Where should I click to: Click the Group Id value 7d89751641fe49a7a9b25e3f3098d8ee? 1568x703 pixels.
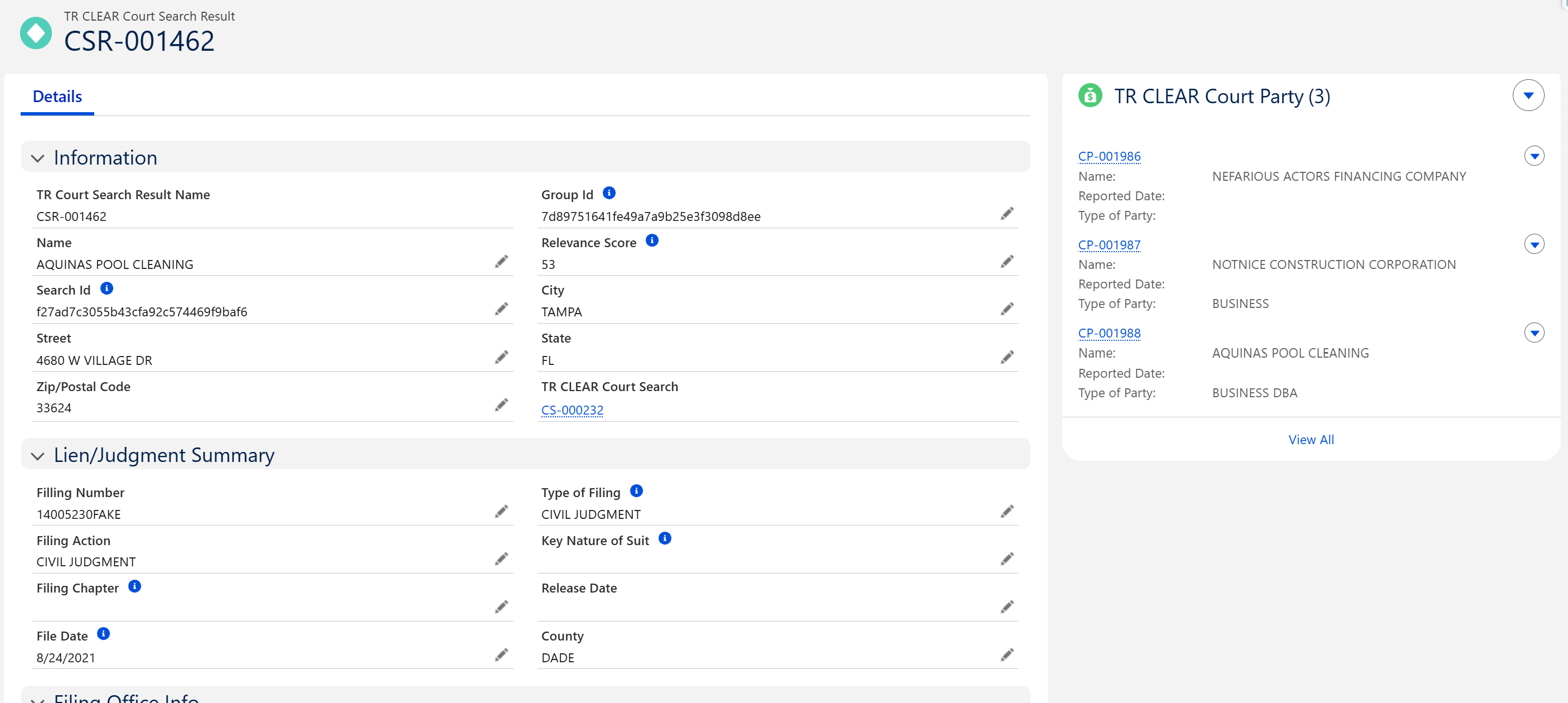click(651, 216)
